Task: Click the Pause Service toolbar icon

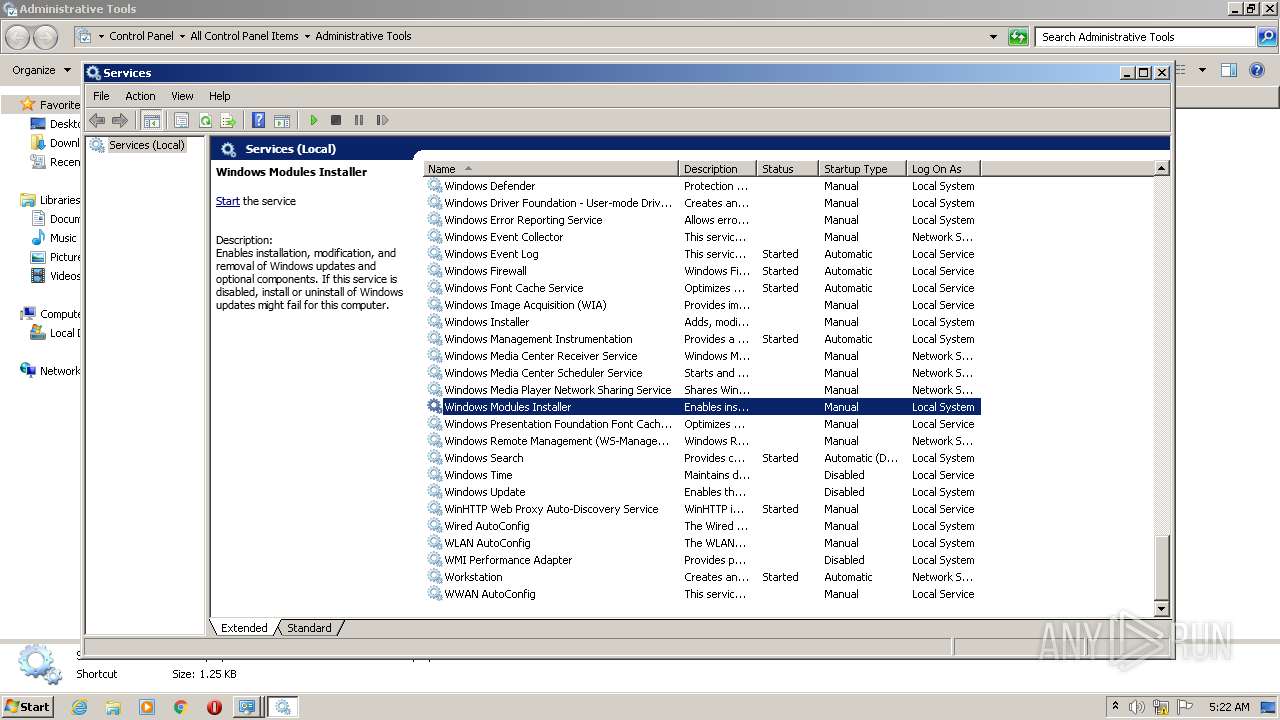Action: [359, 120]
